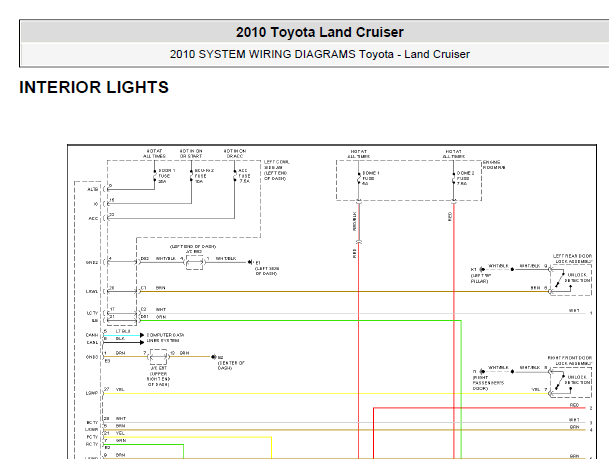Click 'HOT AT ALL TIMES' above DOME 1 fuse
Image resolution: width=609 pixels, height=459 pixels.
click(358, 154)
